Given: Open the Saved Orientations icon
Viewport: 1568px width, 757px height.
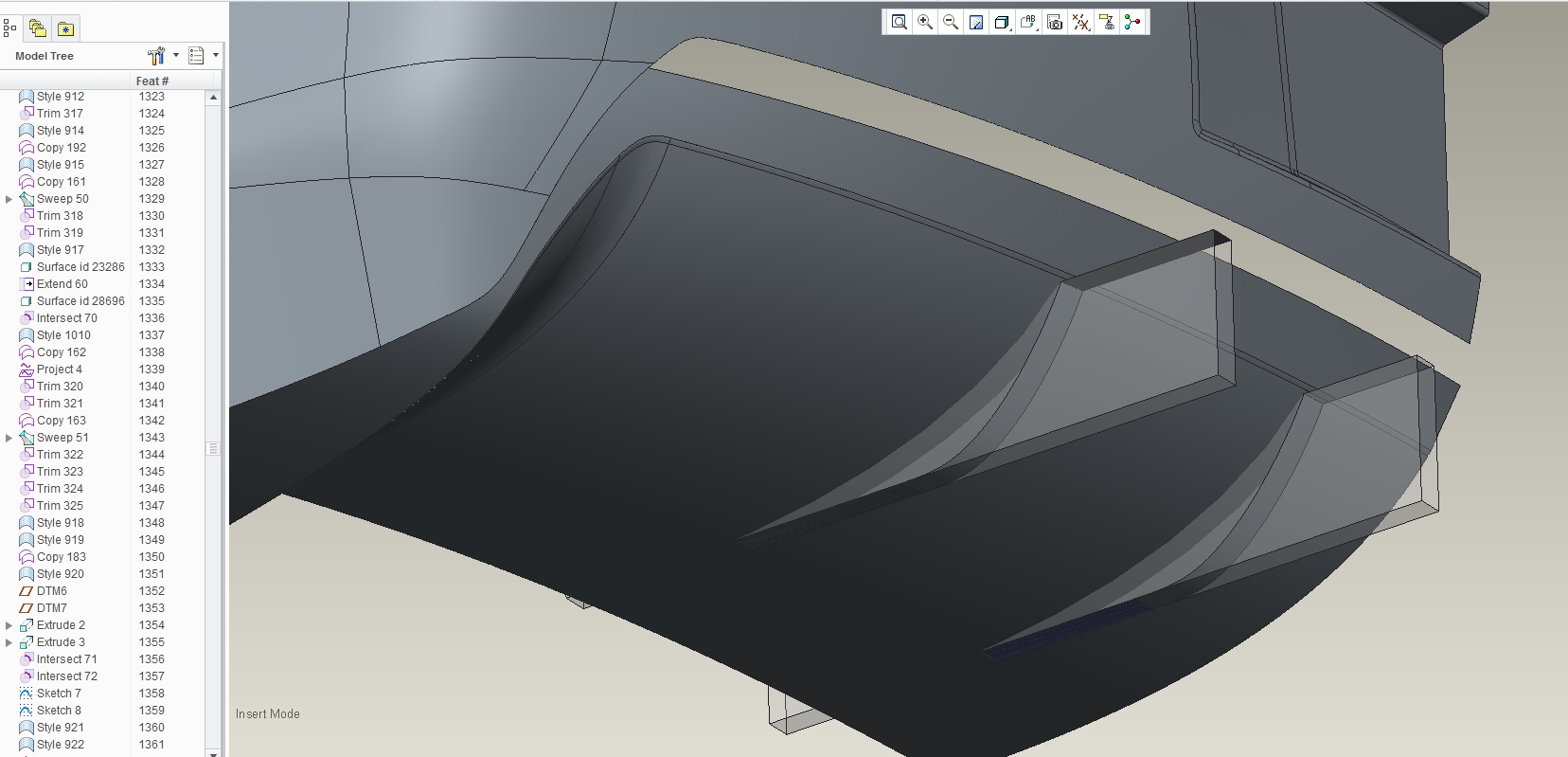Looking at the screenshot, I should click(1028, 22).
